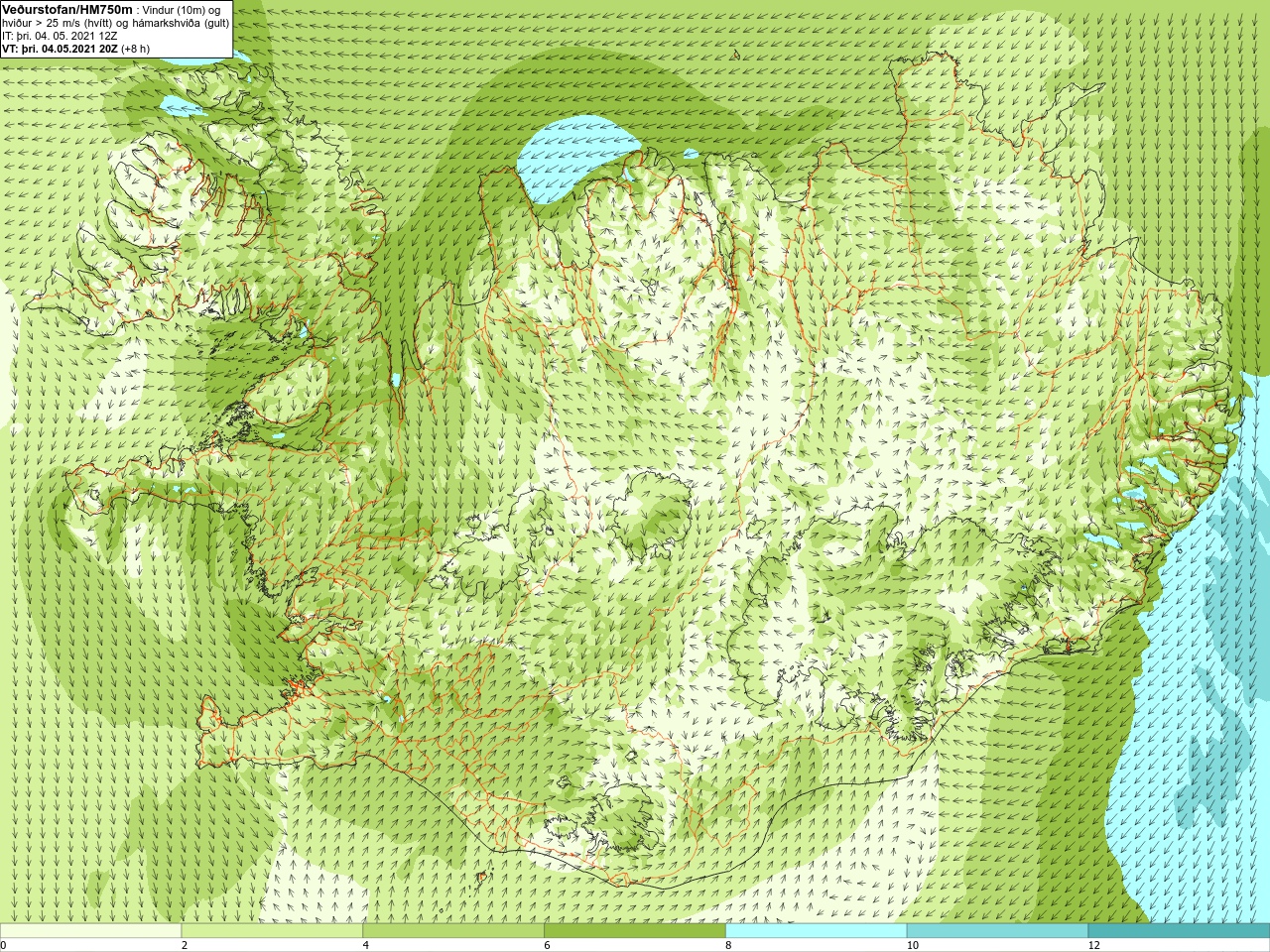Click the '10' scale label
Viewport: 1270px width, 952px height.
[x=912, y=945]
